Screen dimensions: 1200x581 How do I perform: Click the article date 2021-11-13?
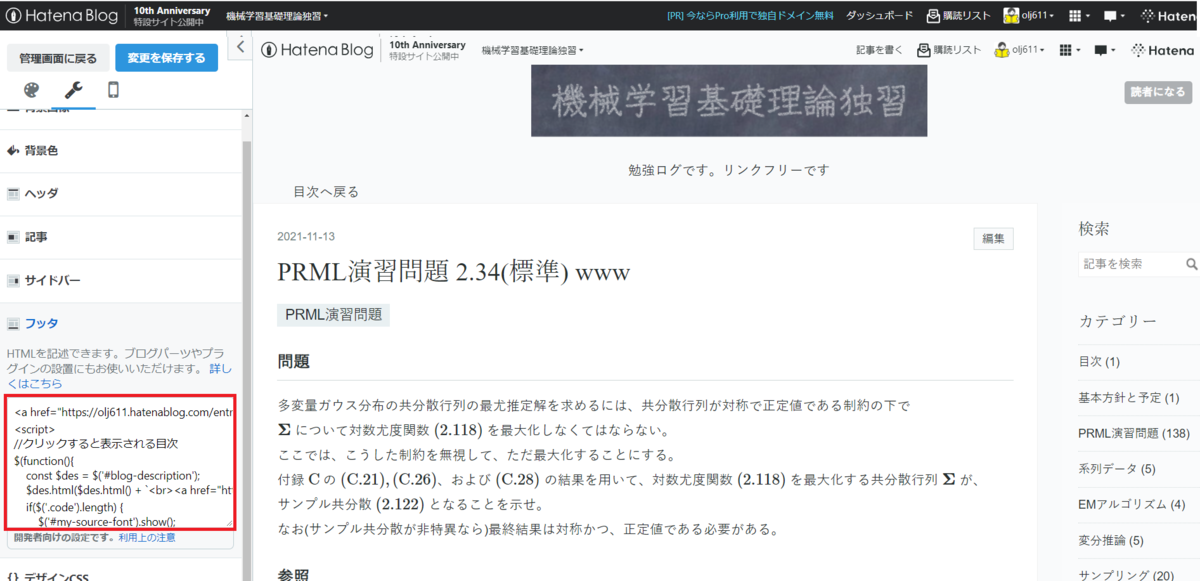click(x=306, y=237)
